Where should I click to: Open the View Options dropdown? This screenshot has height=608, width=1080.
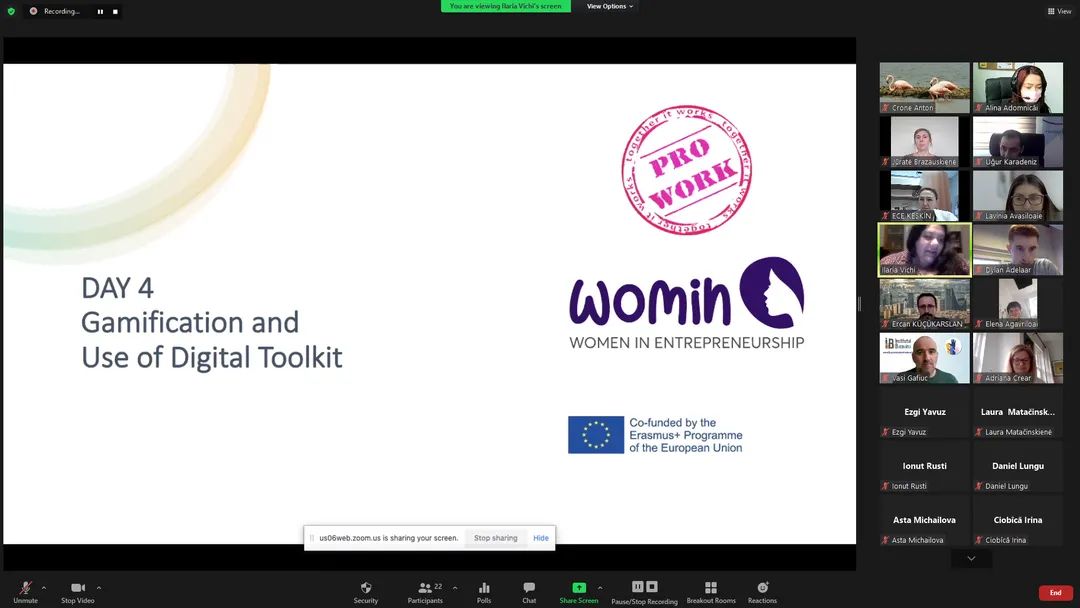click(610, 6)
